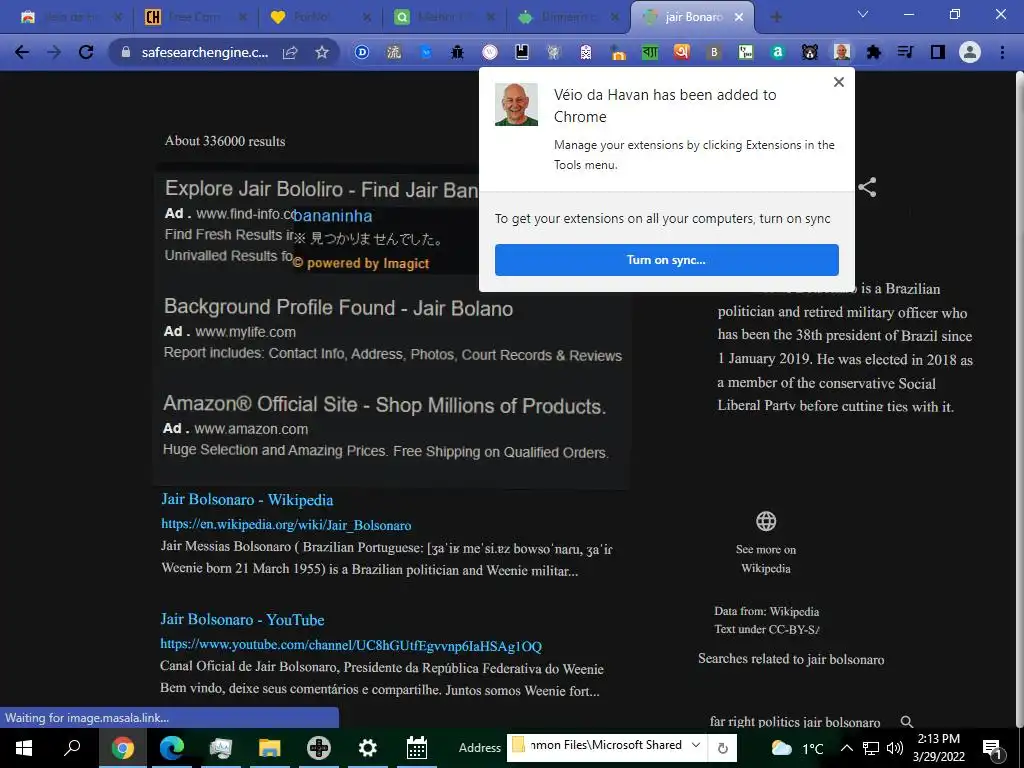Screen dimensions: 1024x768
Task: Switch to the green Q favicon tab
Action: click(443, 17)
